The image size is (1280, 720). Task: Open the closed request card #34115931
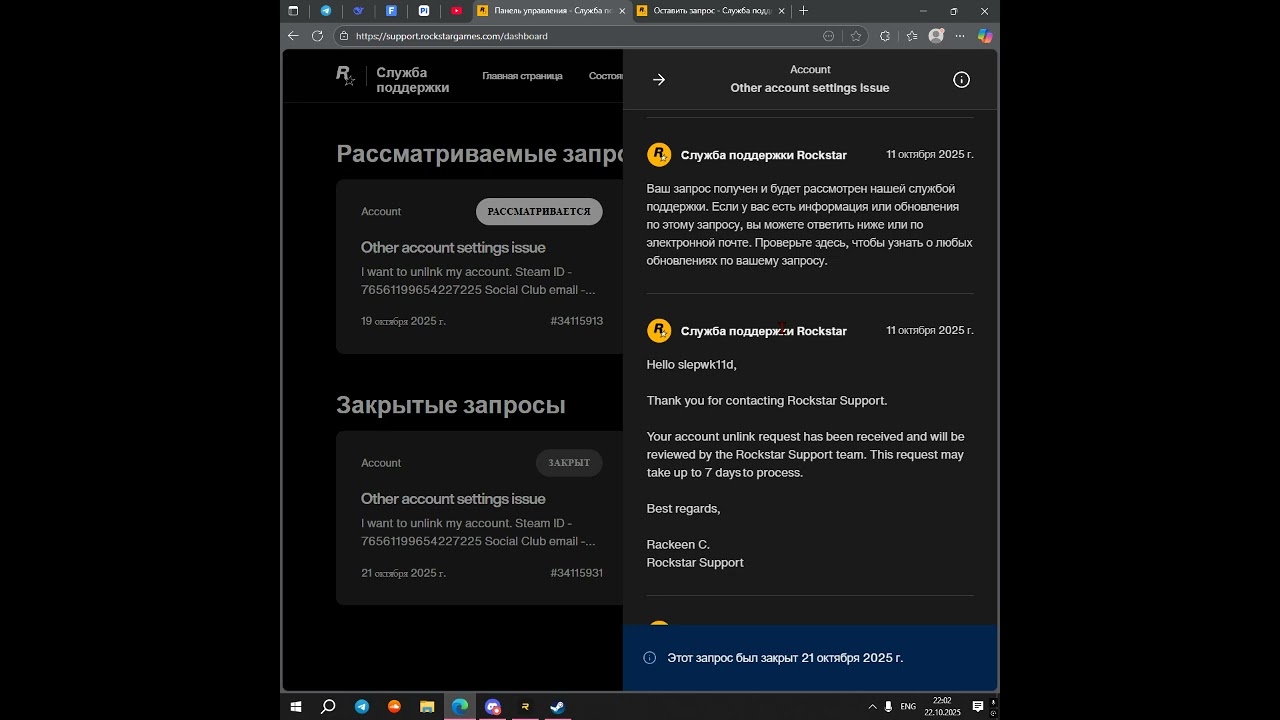[x=479, y=518]
